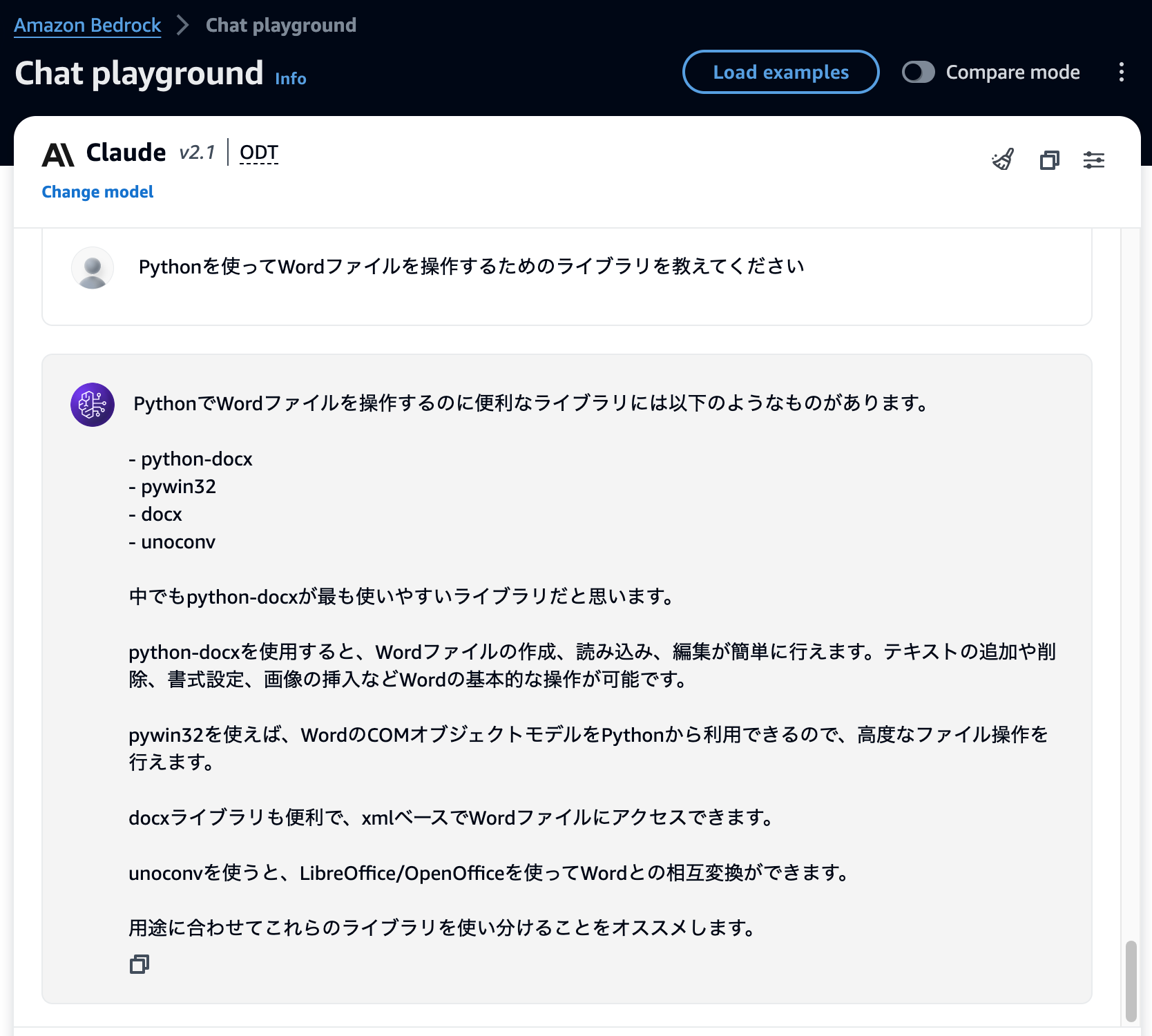Clear the chat with the broom icon
1152x1036 pixels.
click(x=1003, y=160)
